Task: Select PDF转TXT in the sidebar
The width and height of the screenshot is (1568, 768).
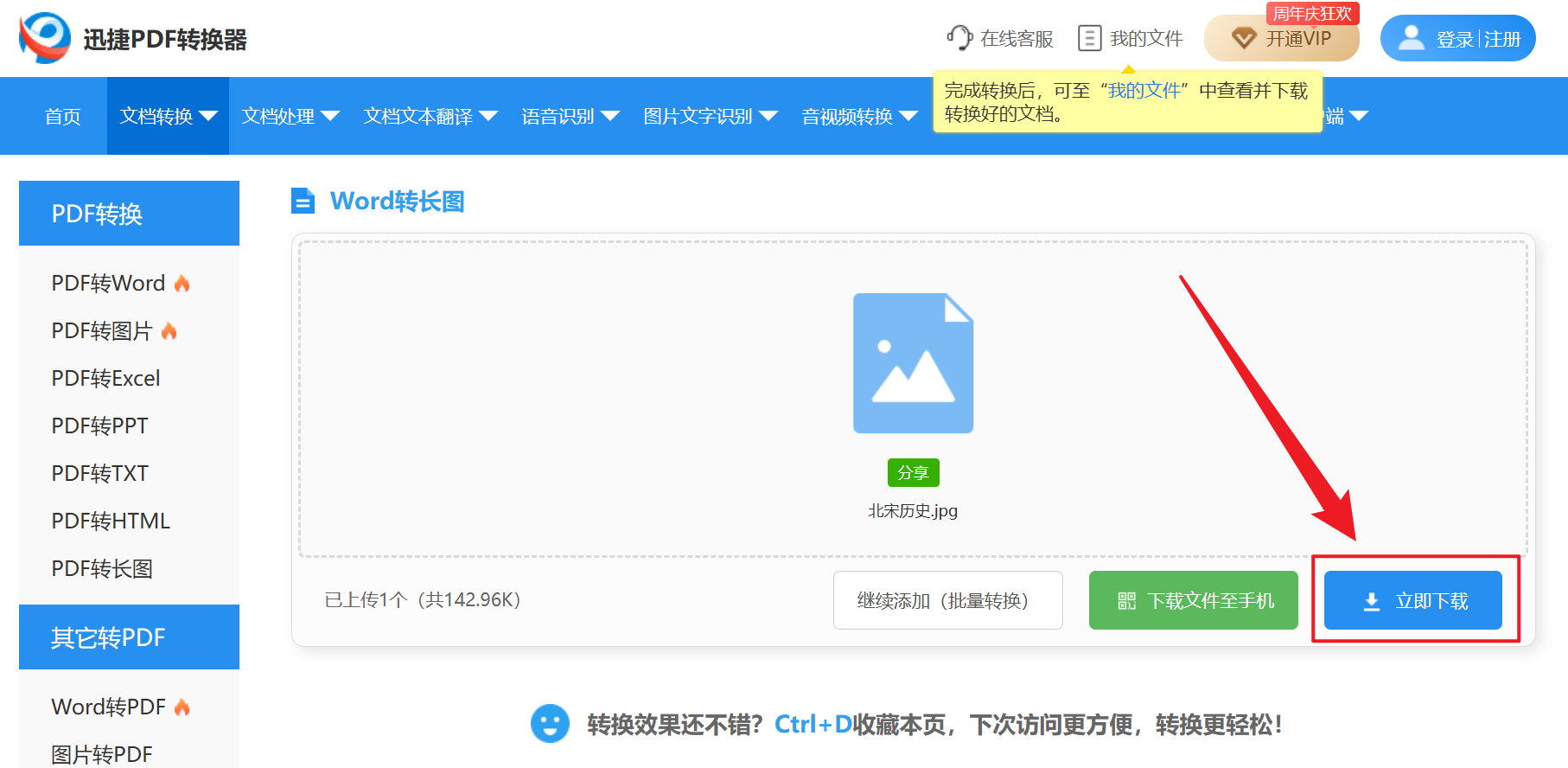Action: pos(99,473)
